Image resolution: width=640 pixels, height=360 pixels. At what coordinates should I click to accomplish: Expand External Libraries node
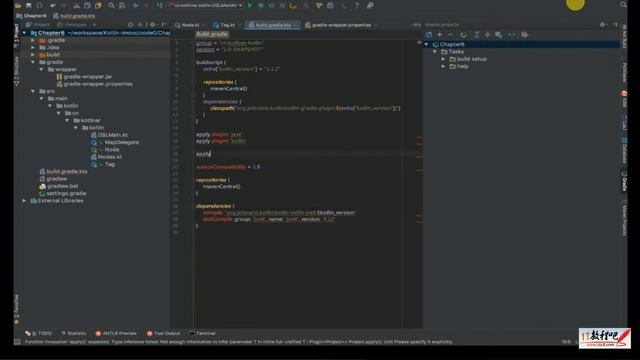pyautogui.click(x=24, y=201)
